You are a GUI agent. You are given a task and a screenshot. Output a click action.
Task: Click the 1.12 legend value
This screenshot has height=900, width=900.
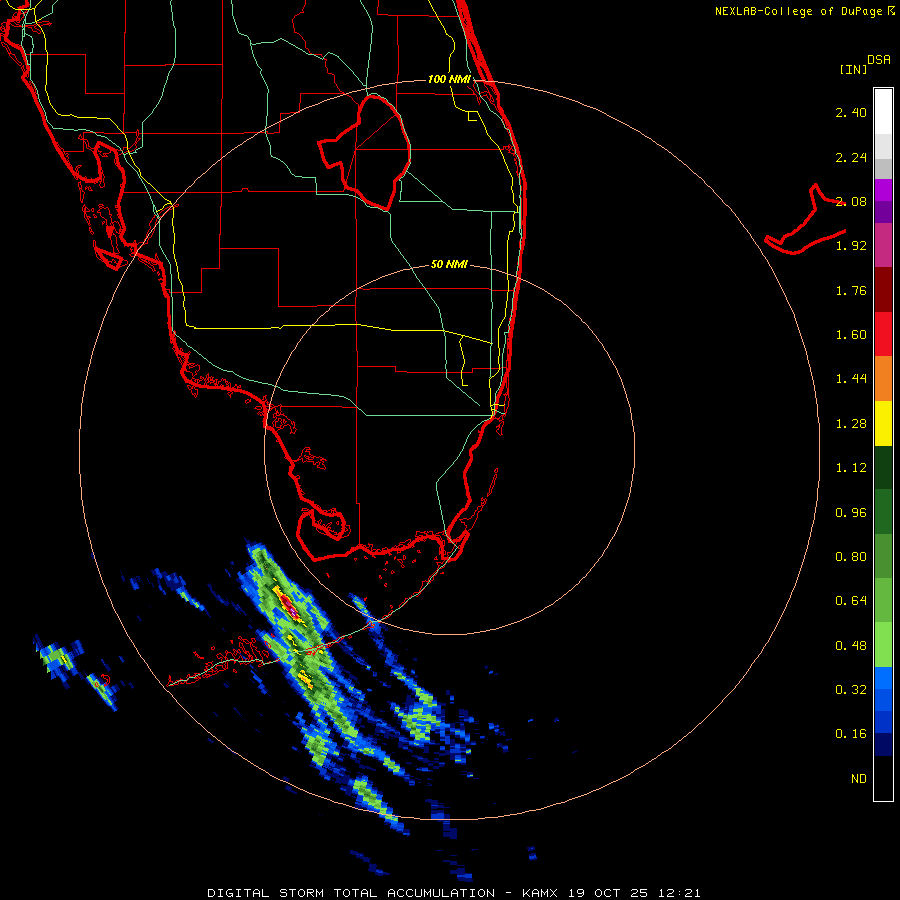point(851,468)
